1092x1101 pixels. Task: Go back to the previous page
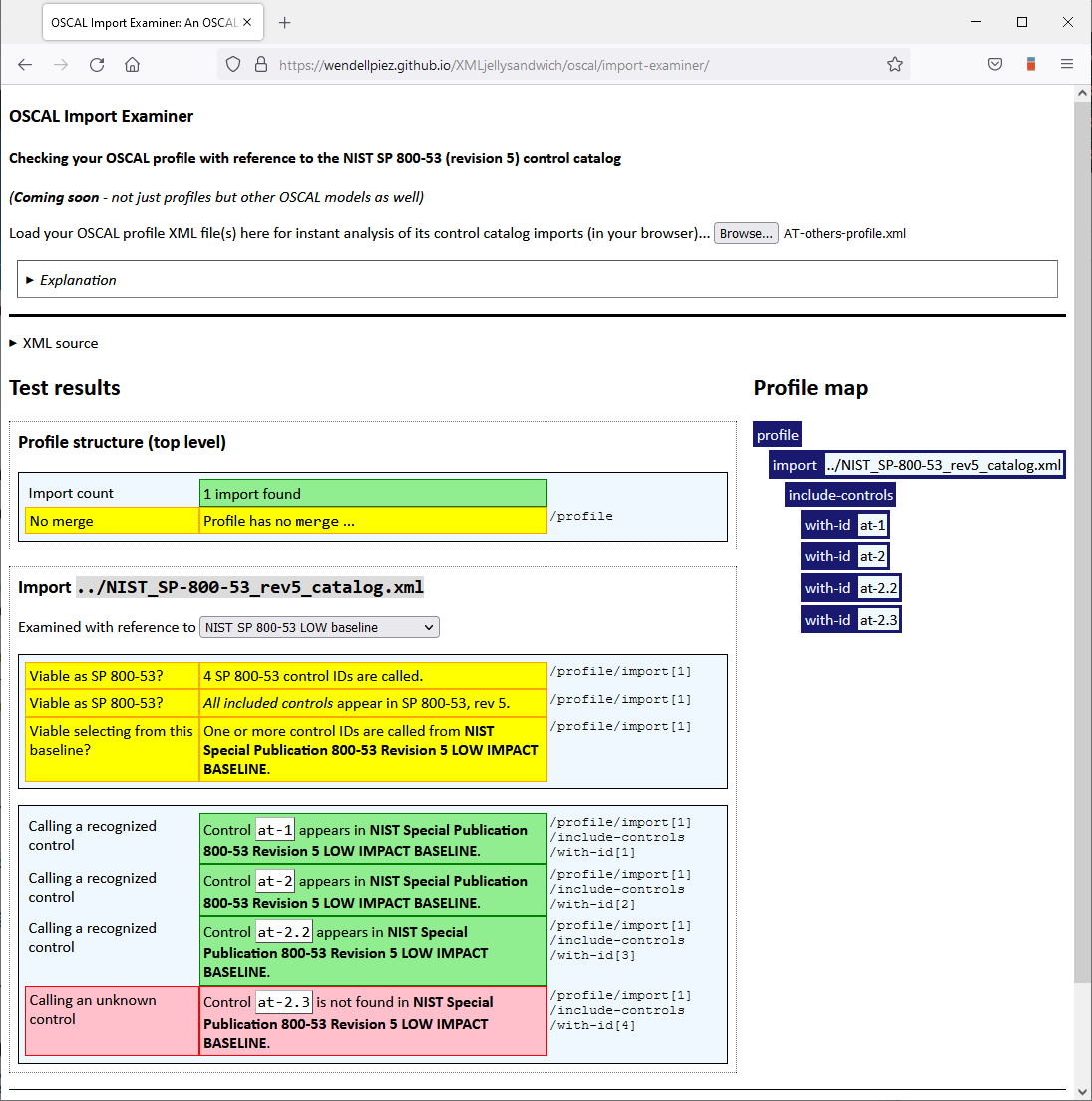click(25, 65)
